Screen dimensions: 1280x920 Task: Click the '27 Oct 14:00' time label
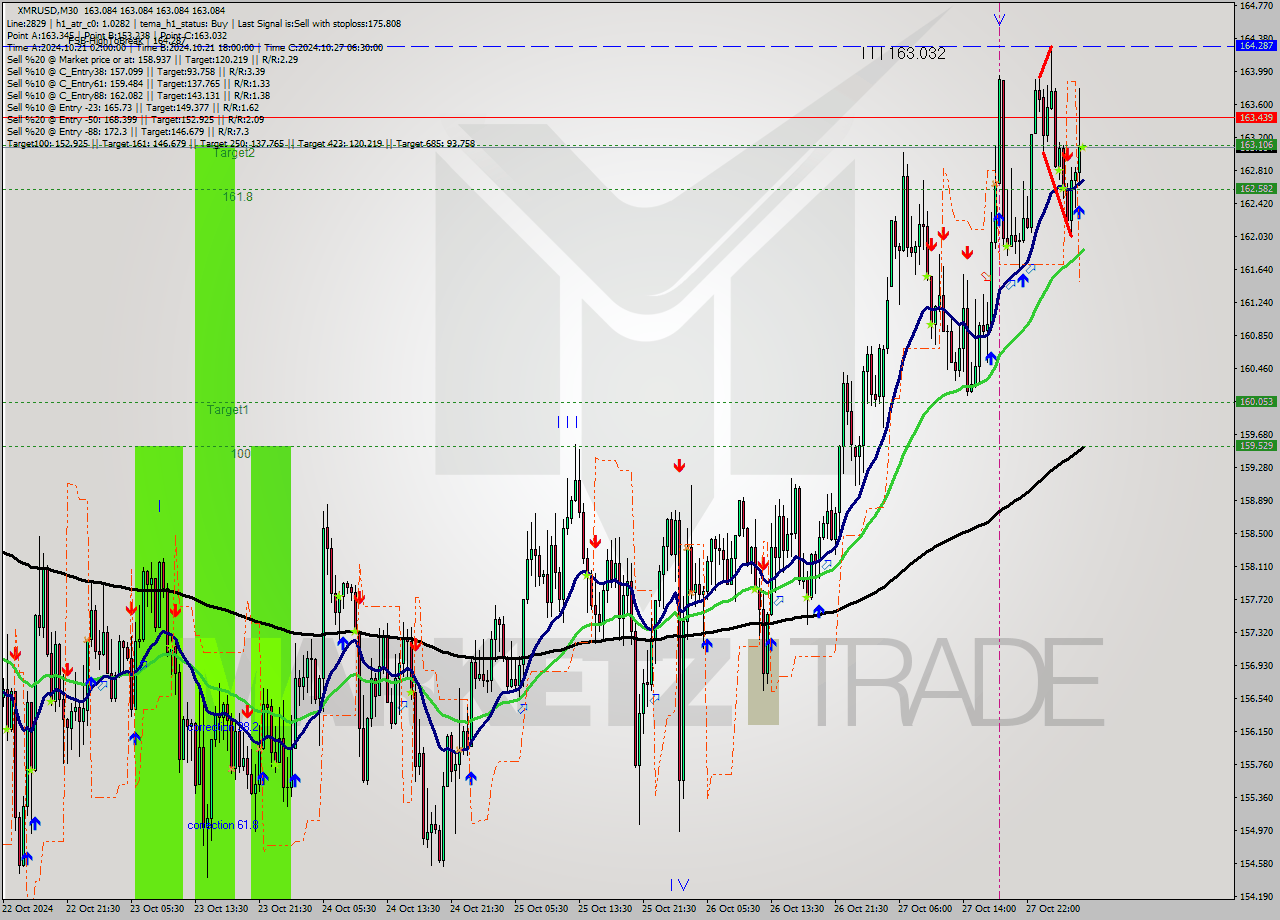click(x=990, y=908)
